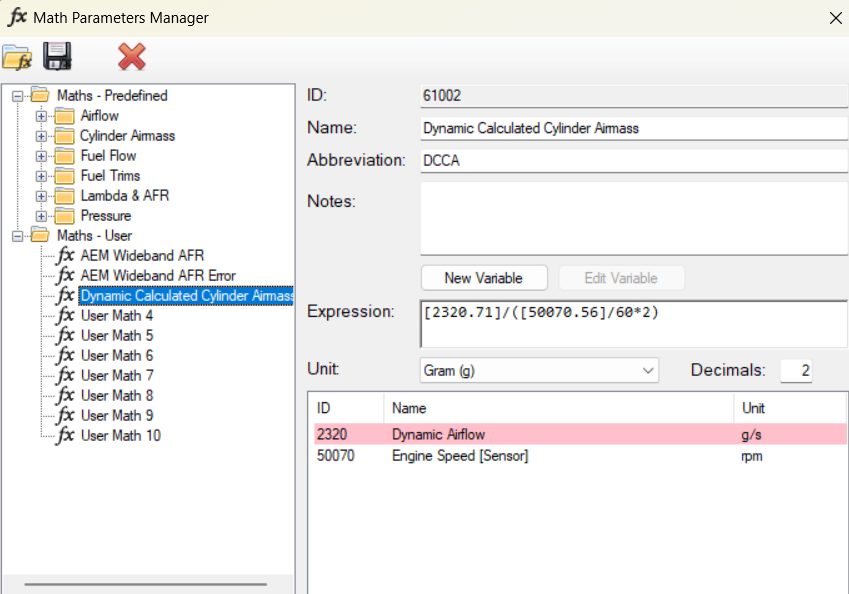Delete selected math with red X icon

[x=132, y=57]
